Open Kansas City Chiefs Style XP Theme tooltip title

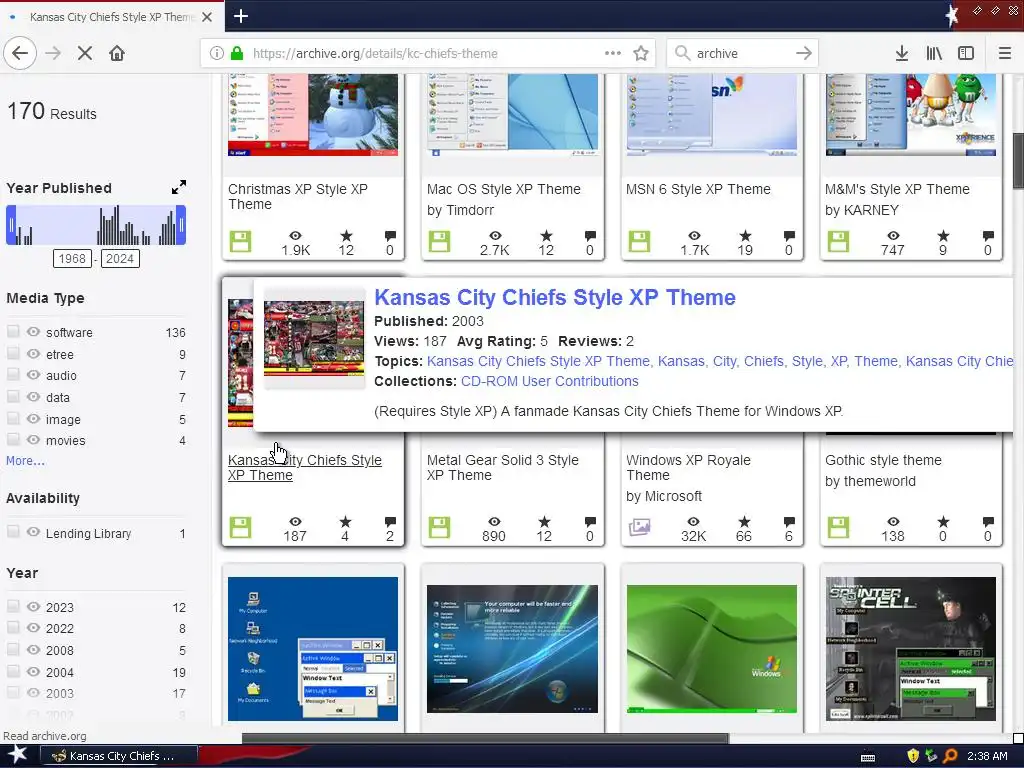pos(554,297)
